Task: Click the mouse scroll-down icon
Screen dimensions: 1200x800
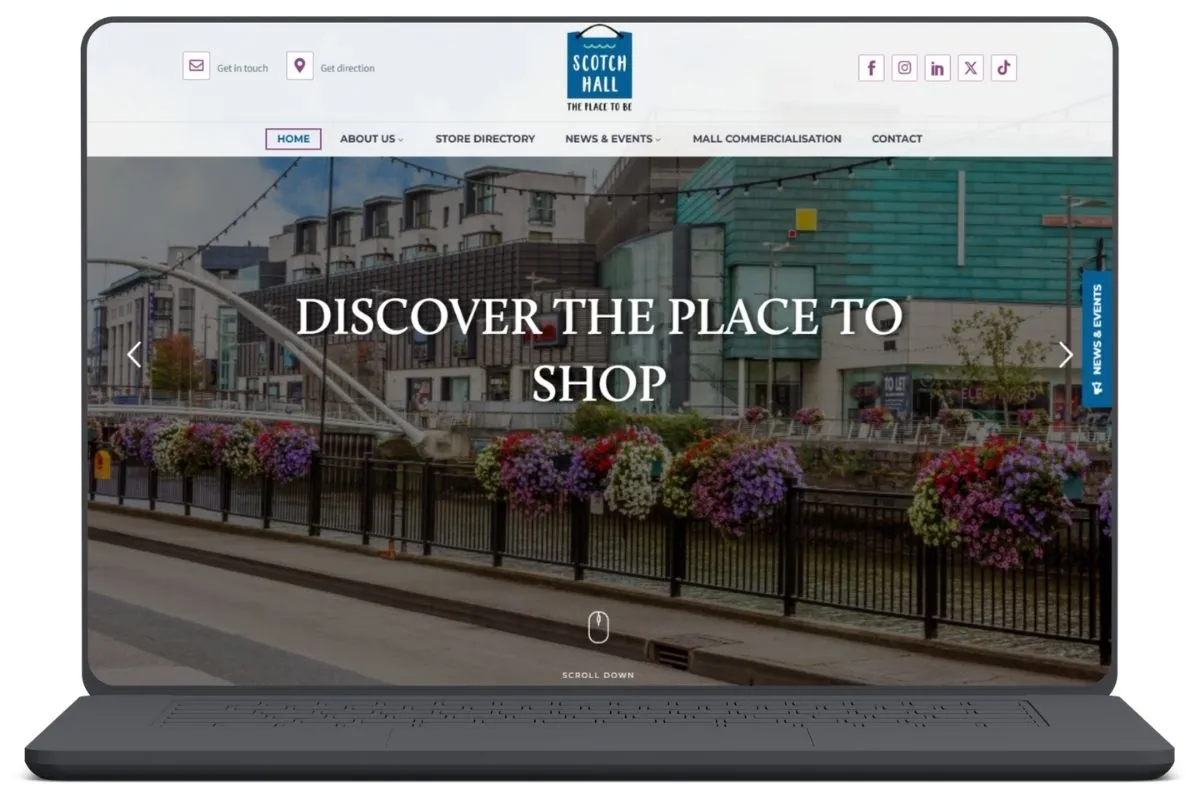Action: (x=598, y=627)
